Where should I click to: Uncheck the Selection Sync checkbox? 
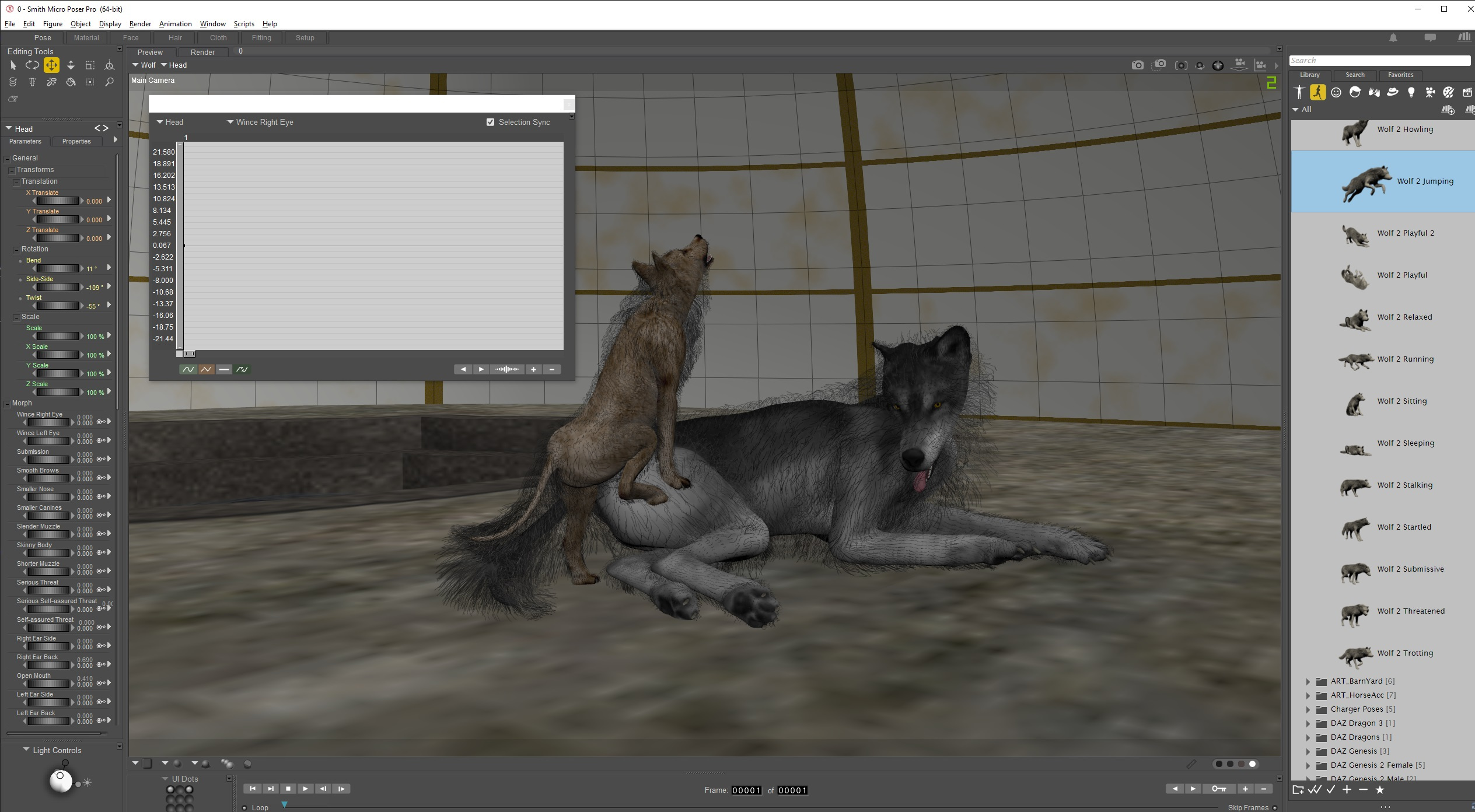(490, 122)
